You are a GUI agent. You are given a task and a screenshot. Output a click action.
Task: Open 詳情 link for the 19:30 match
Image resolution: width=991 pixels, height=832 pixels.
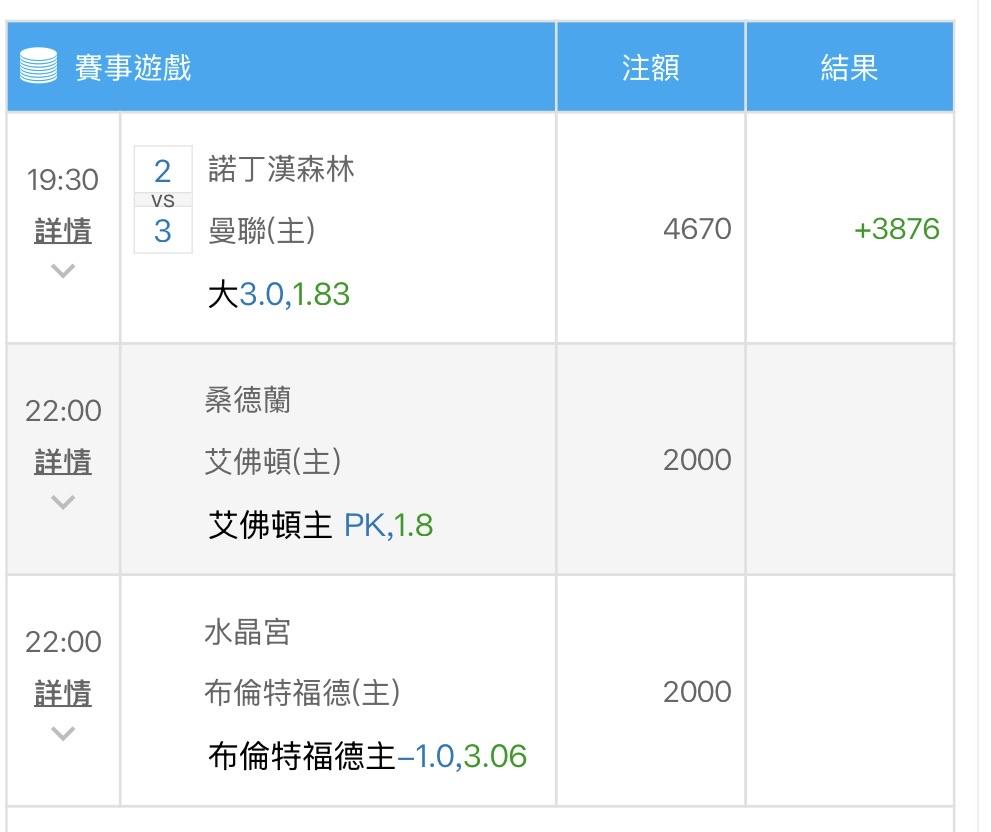tap(63, 230)
